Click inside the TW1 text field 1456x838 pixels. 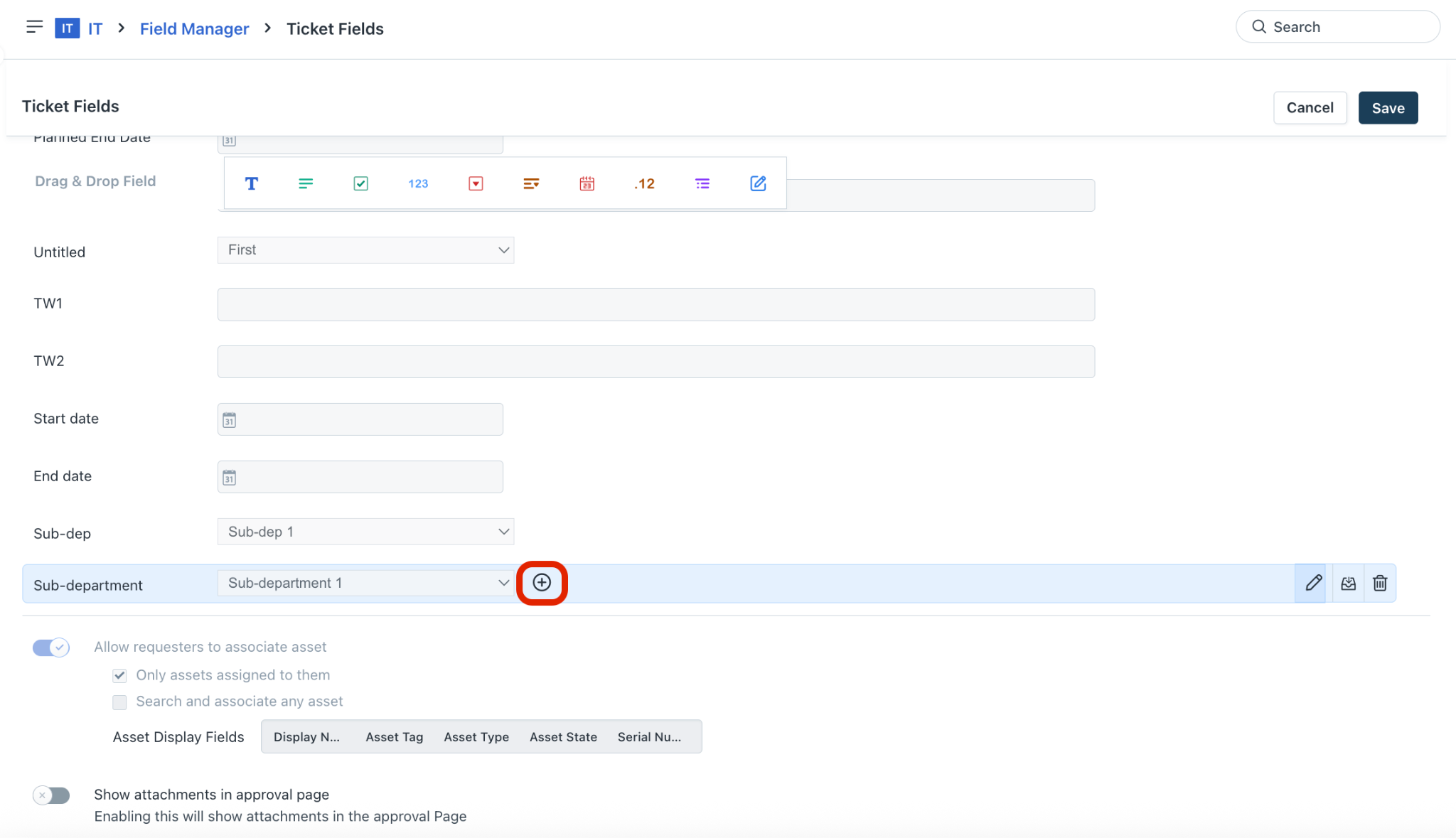click(x=655, y=304)
